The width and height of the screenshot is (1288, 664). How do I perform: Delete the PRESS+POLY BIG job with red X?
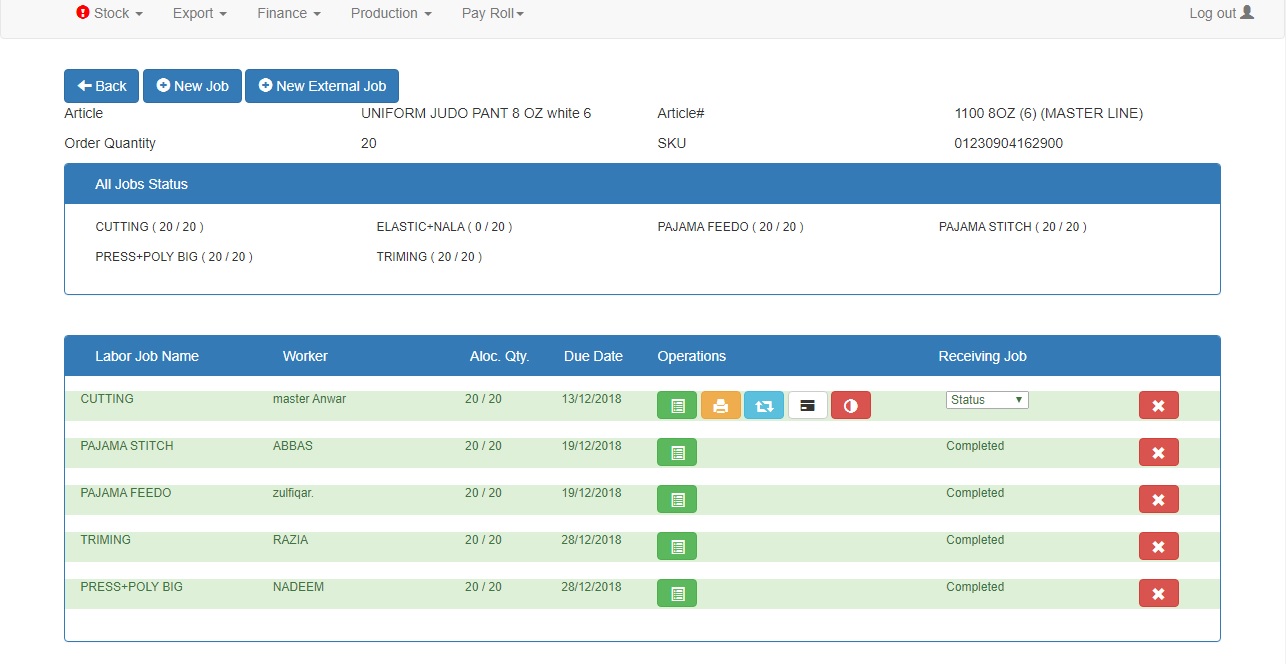1158,593
